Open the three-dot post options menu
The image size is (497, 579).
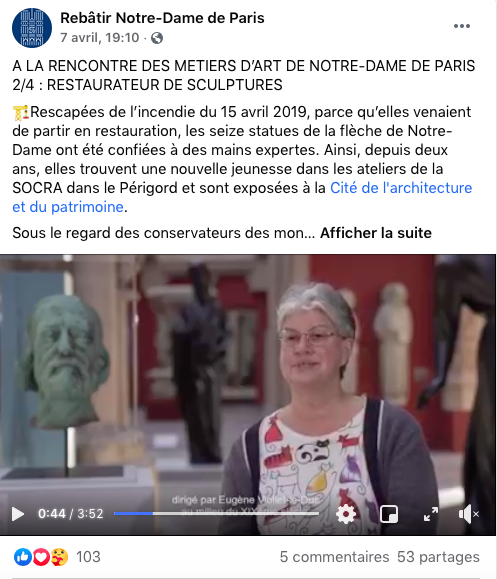click(x=462, y=26)
